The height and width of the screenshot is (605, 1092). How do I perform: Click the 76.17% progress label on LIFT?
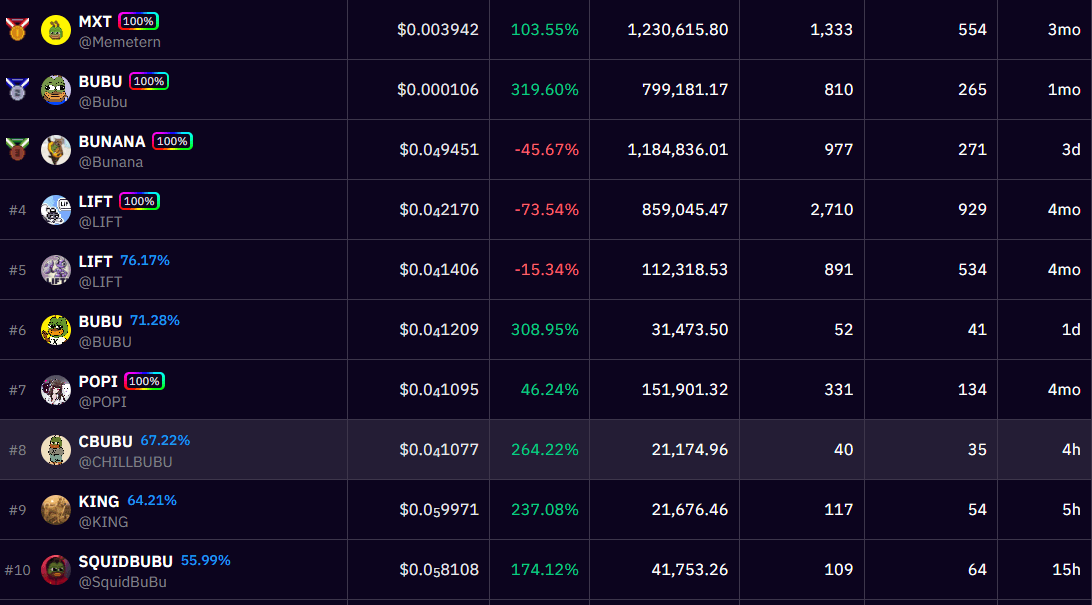click(x=145, y=260)
